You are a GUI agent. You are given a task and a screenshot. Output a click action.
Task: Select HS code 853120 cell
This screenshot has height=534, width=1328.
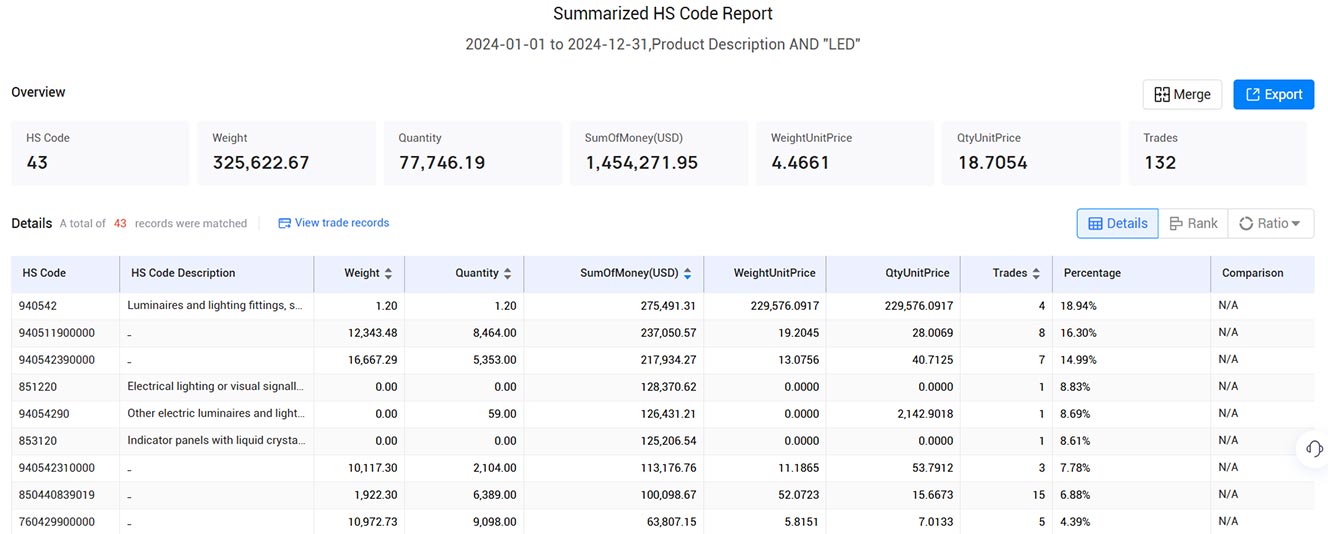(37, 440)
